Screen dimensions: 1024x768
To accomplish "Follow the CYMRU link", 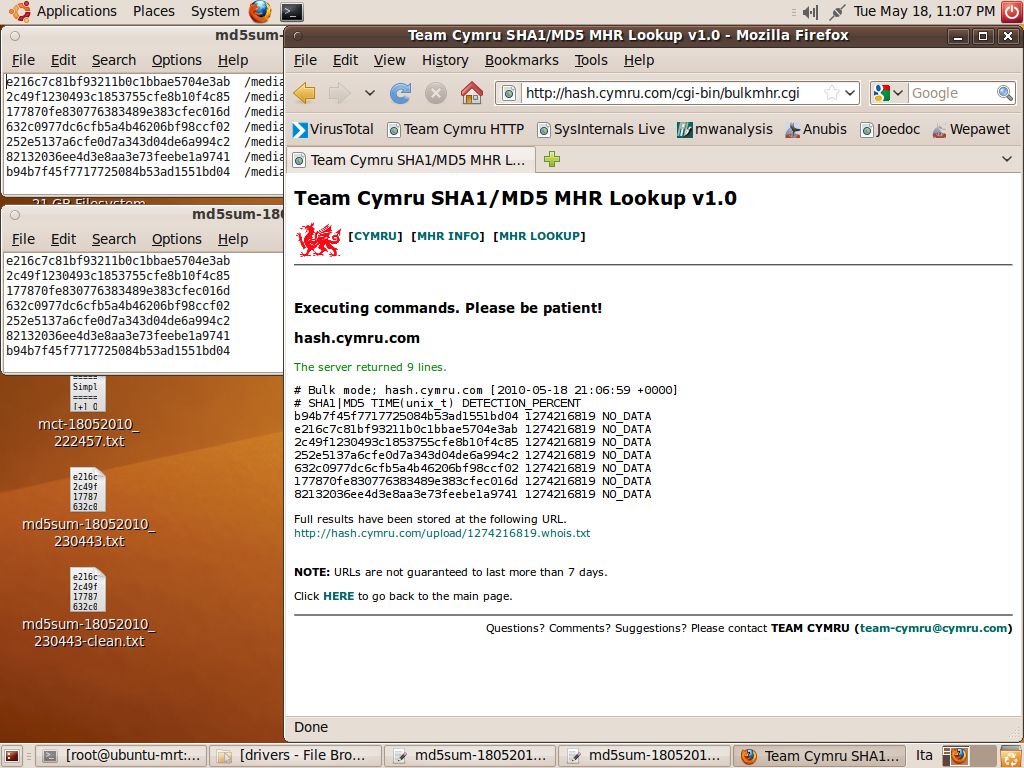I will [375, 236].
